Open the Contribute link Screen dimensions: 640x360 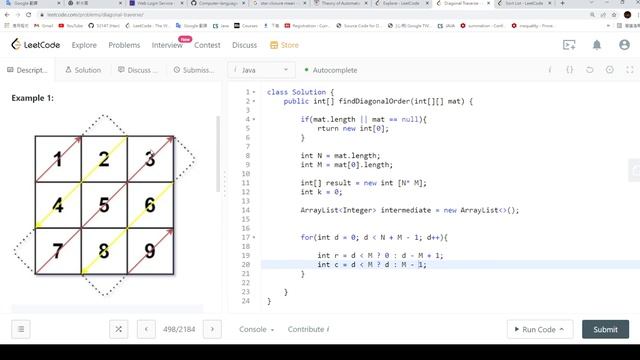point(308,329)
